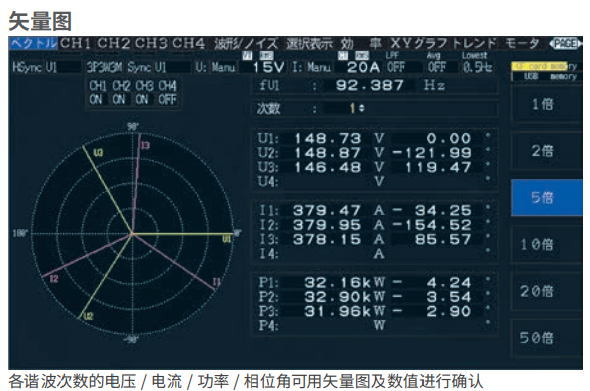Viewport: 590px width, 391px height.
Task: Click I3 current value 378.15
Action: tap(327, 239)
